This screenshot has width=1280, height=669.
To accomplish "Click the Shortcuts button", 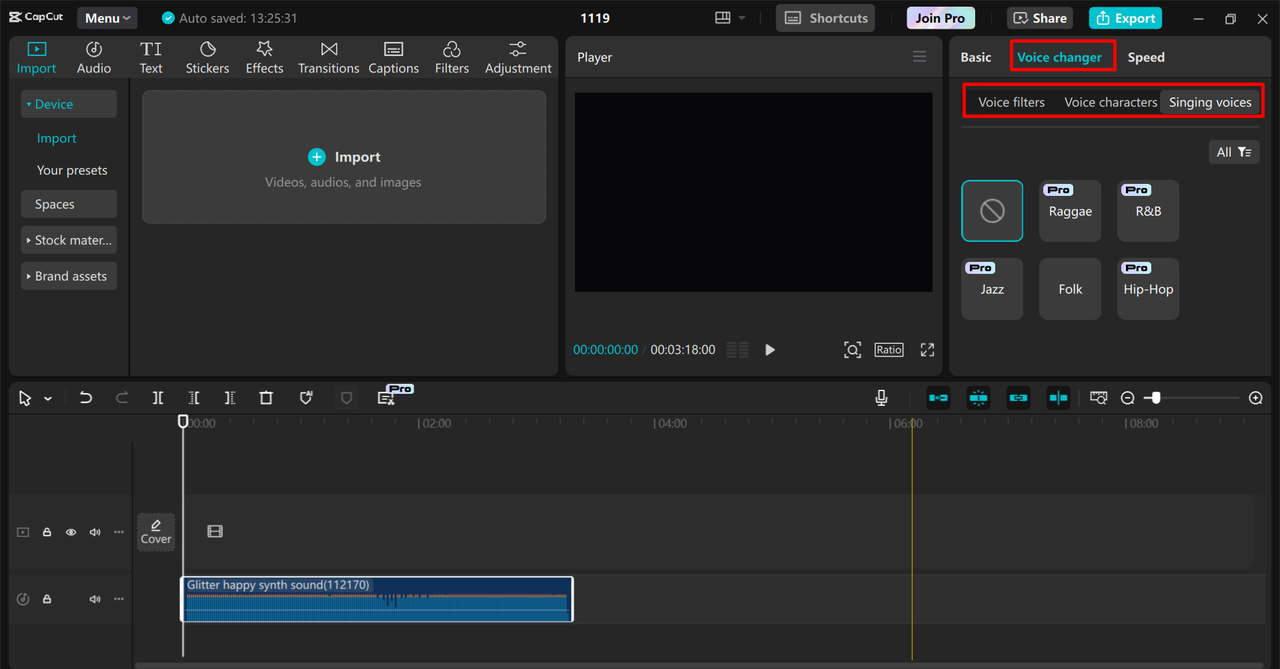I will (x=825, y=18).
